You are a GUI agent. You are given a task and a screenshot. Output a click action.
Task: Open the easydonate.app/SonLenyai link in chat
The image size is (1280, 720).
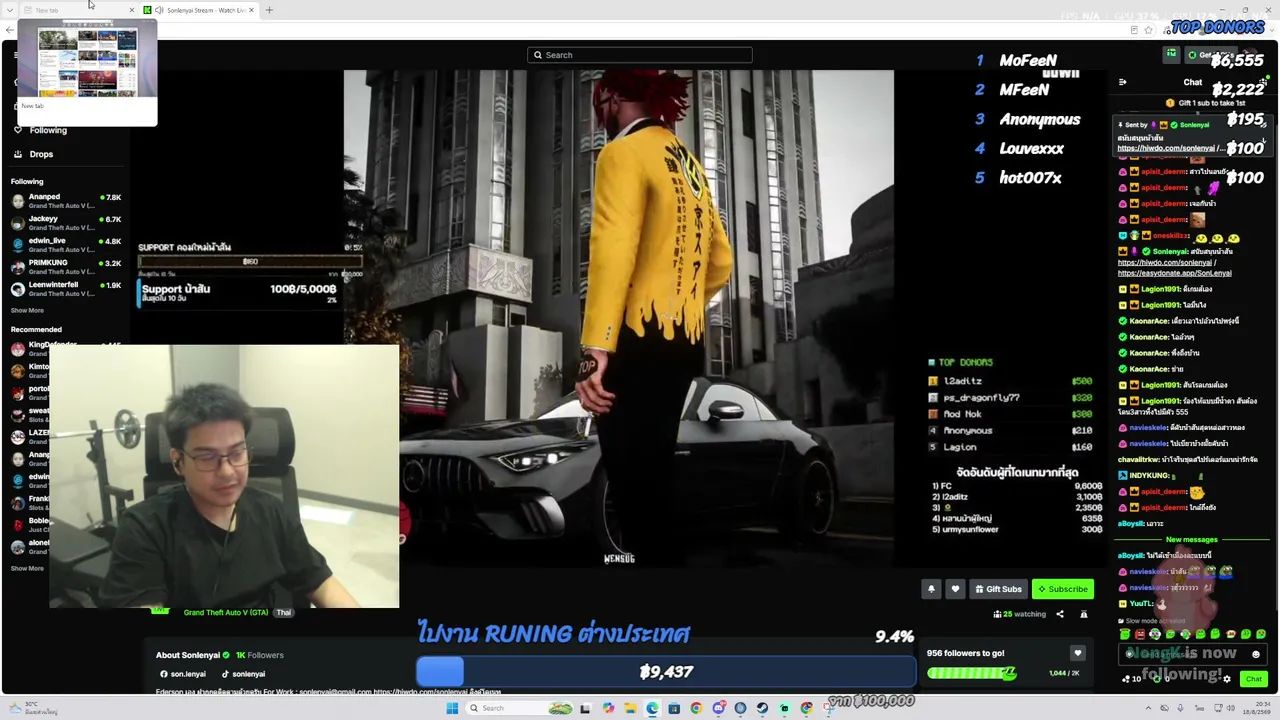click(x=1175, y=273)
